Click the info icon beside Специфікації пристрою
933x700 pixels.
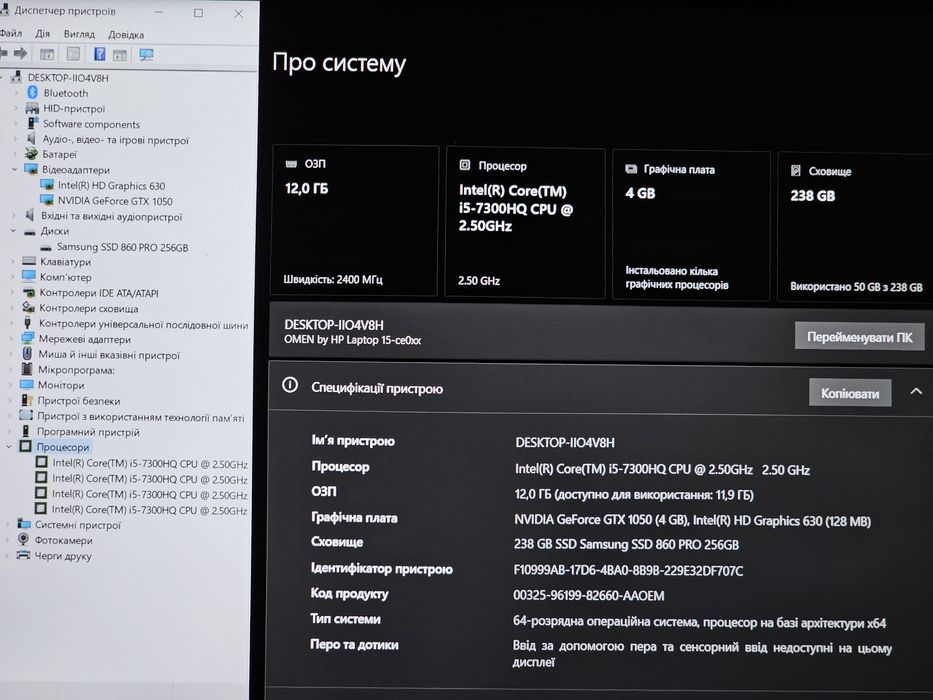pyautogui.click(x=290, y=385)
